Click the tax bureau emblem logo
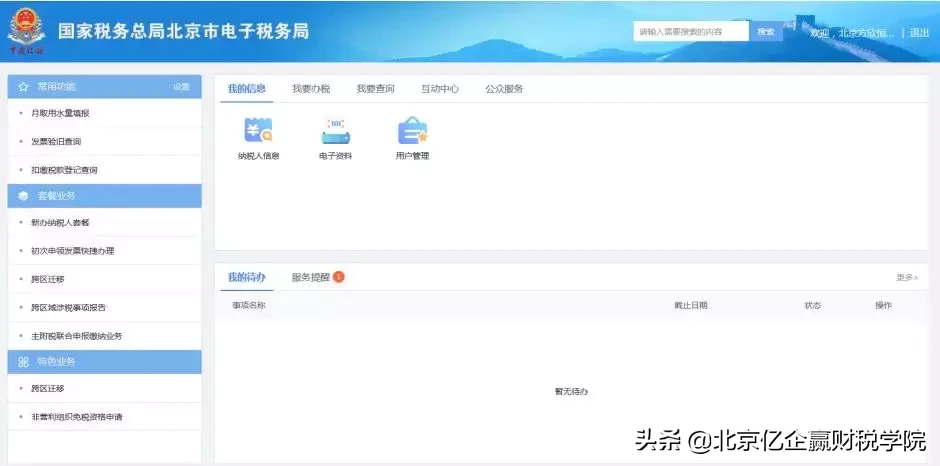Viewport: 940px width, 466px height. pyautogui.click(x=26, y=31)
